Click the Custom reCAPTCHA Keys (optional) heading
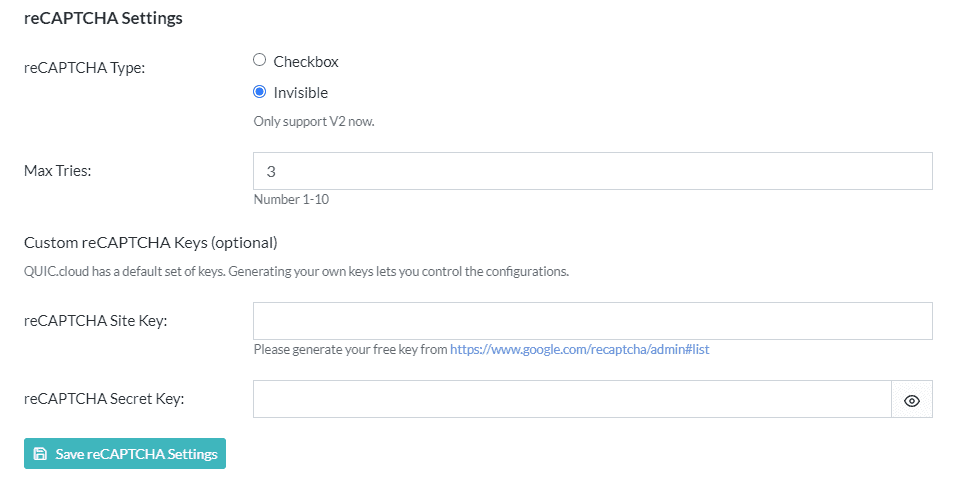 tap(150, 242)
